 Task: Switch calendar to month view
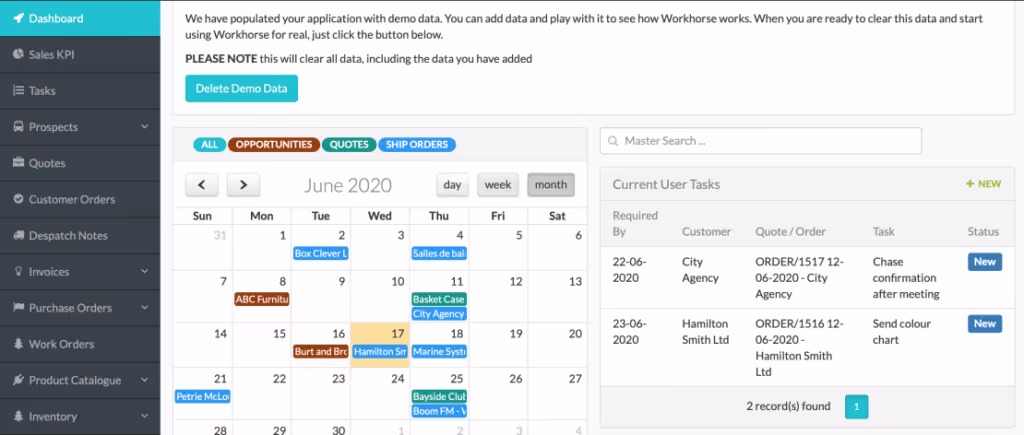(x=551, y=185)
